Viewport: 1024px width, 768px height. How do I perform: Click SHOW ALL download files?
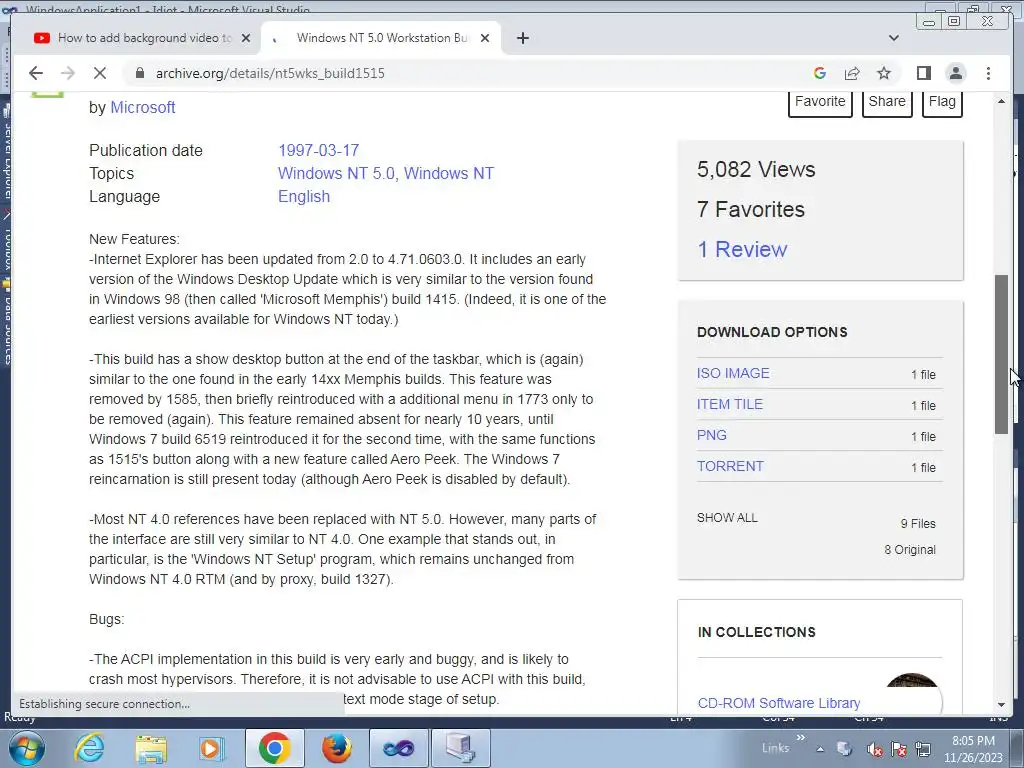(x=727, y=518)
